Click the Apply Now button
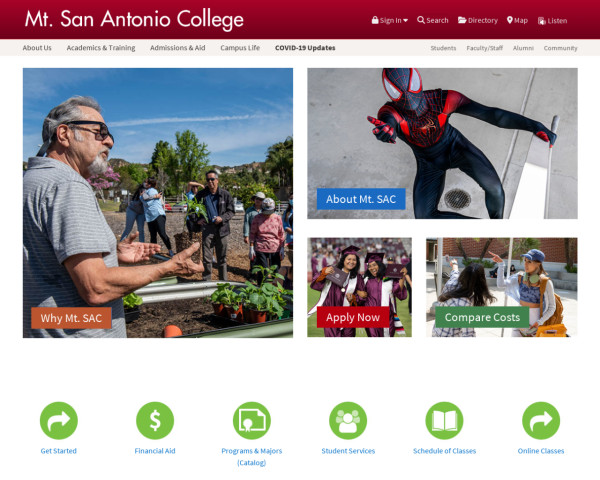 coord(353,317)
